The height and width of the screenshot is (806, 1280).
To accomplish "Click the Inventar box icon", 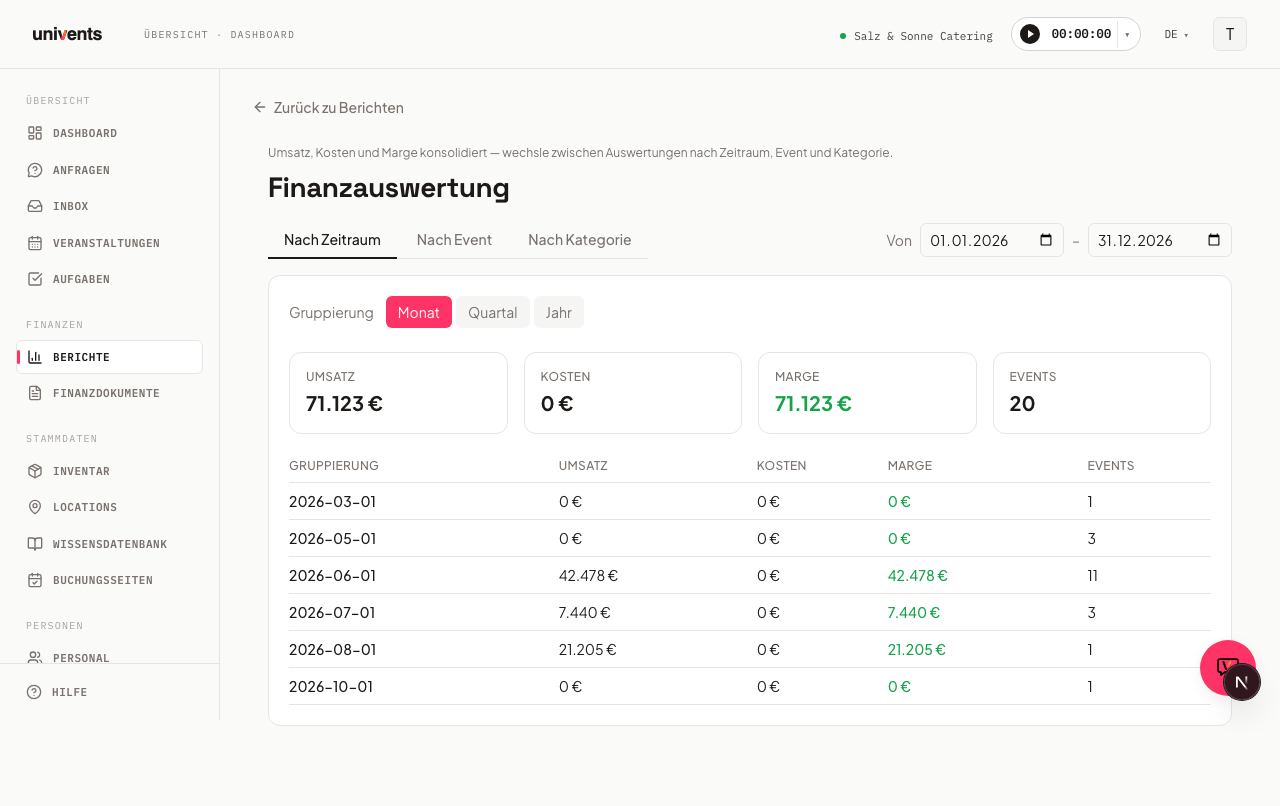I will 35,471.
